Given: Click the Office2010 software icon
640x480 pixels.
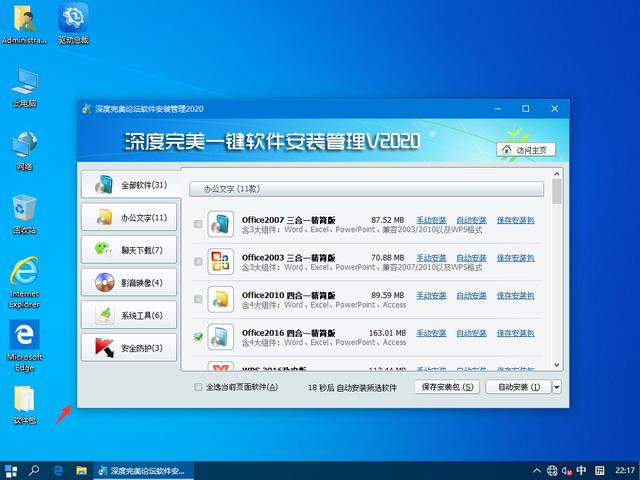Looking at the screenshot, I should click(220, 299).
